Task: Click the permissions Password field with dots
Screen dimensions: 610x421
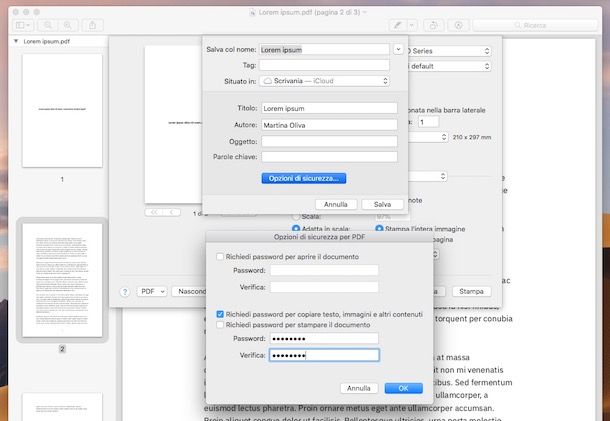Action: tap(324, 339)
